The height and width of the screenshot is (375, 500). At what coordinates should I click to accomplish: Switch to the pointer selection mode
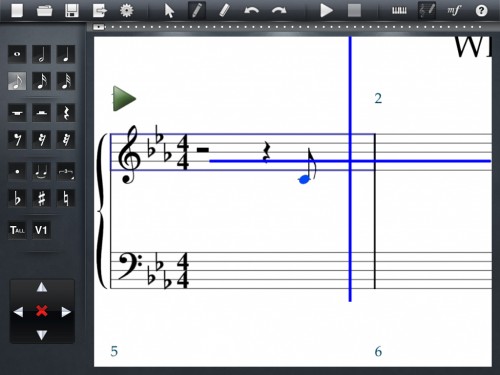tap(169, 11)
